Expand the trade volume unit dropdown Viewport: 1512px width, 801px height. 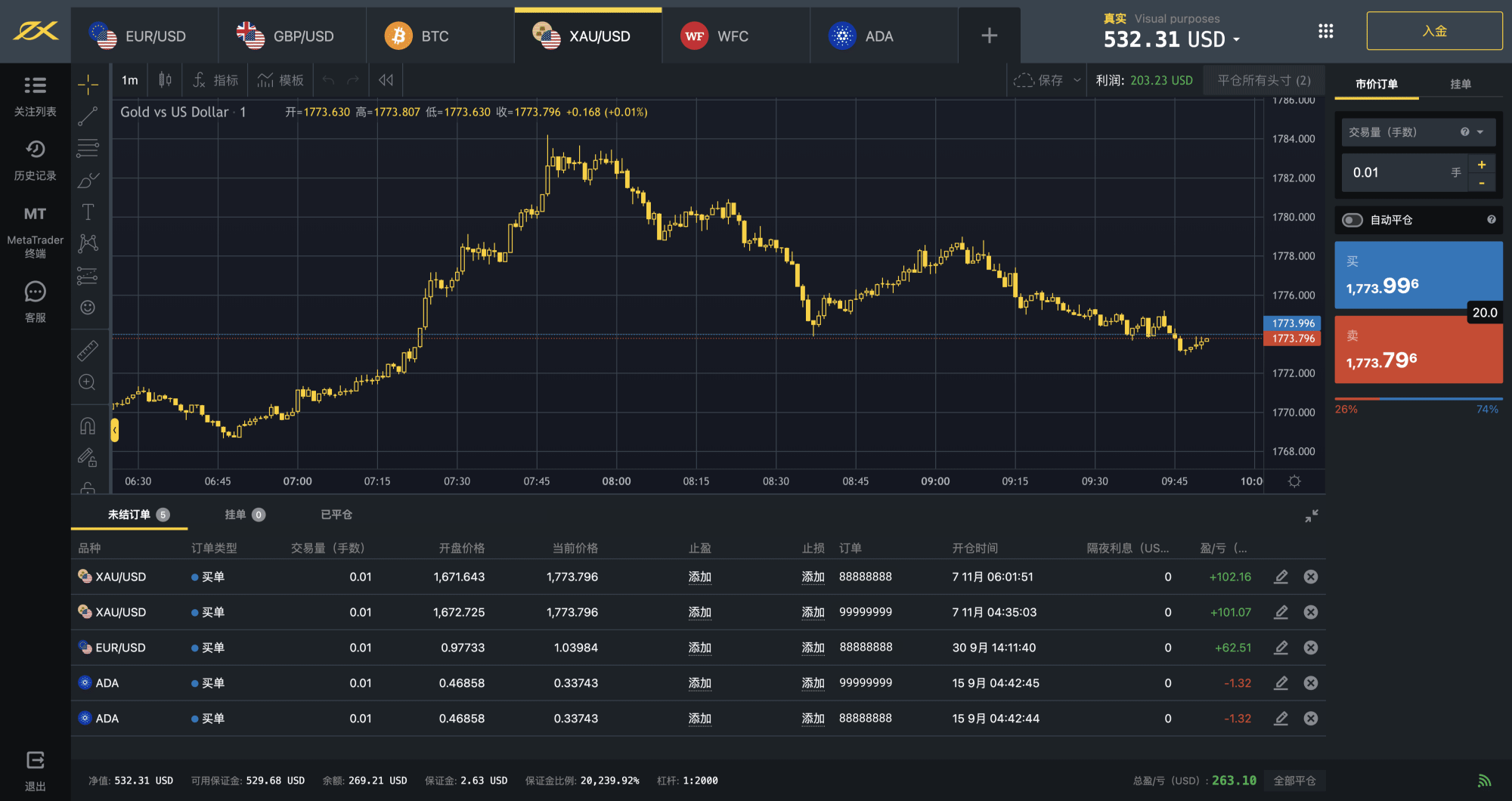(x=1479, y=132)
